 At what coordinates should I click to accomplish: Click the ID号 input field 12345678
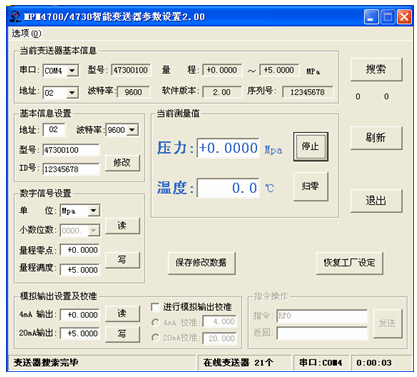[x=71, y=169]
